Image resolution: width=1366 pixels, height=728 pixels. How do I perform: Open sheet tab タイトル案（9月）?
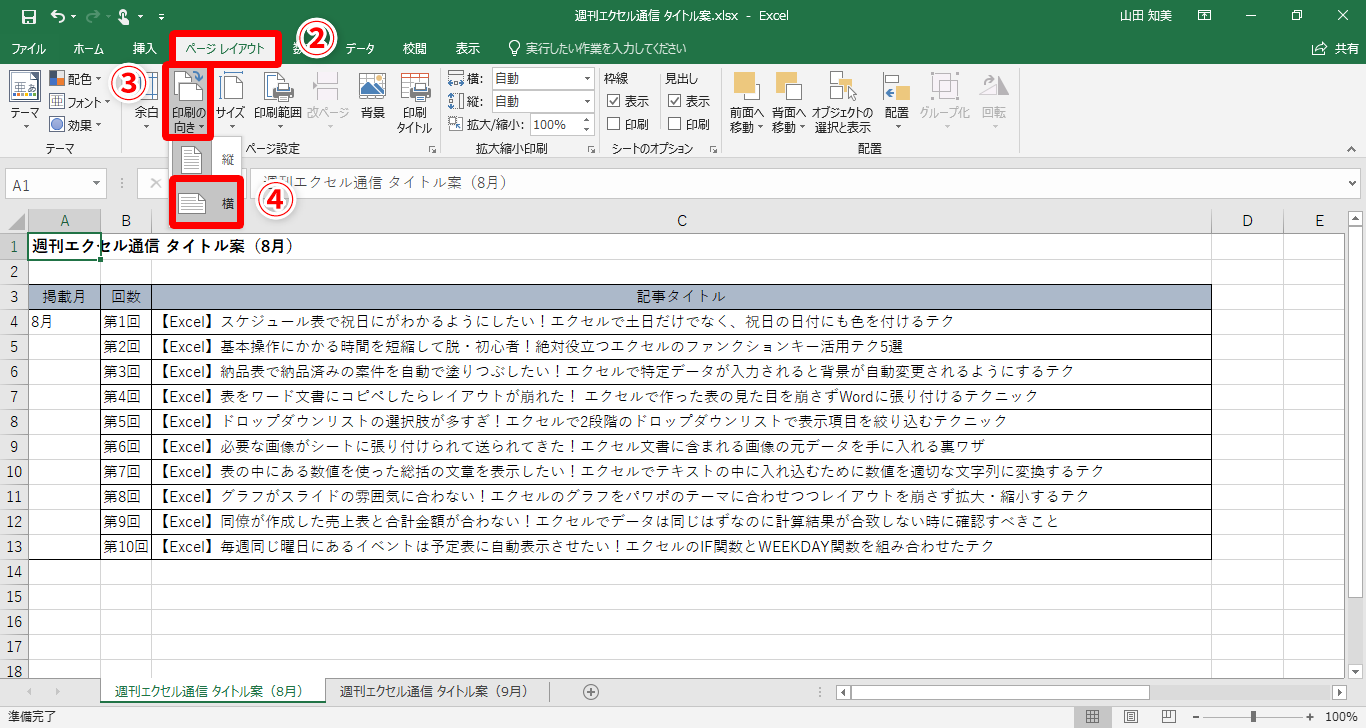coord(433,692)
